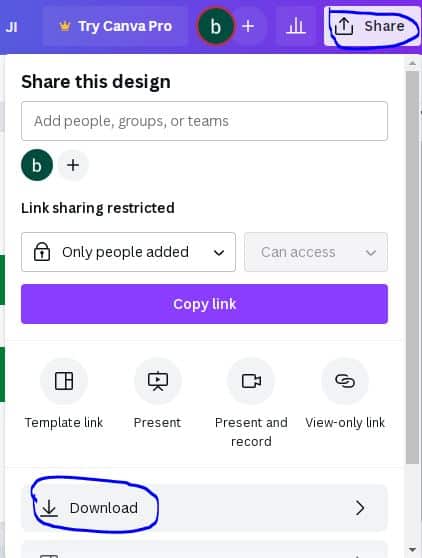Select the View-only link icon
422x558 pixels.
click(345, 381)
